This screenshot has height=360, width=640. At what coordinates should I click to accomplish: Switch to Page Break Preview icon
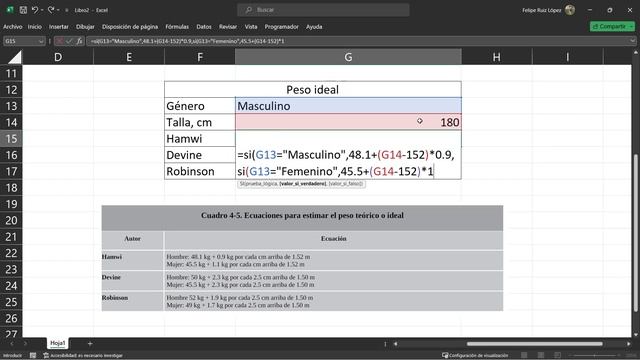click(558, 356)
